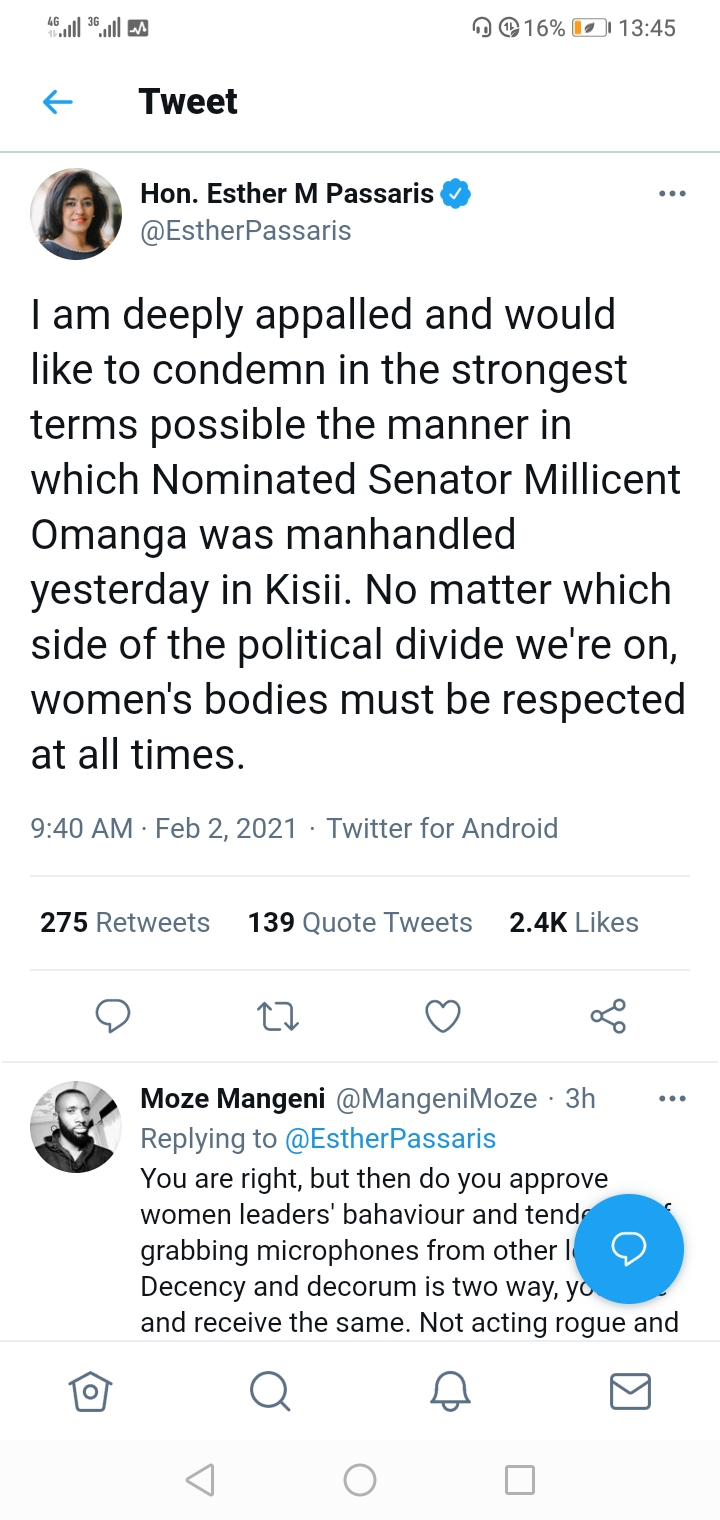The height and width of the screenshot is (1520, 720).
Task: Tap the floating blue reply button
Action: [x=629, y=1248]
